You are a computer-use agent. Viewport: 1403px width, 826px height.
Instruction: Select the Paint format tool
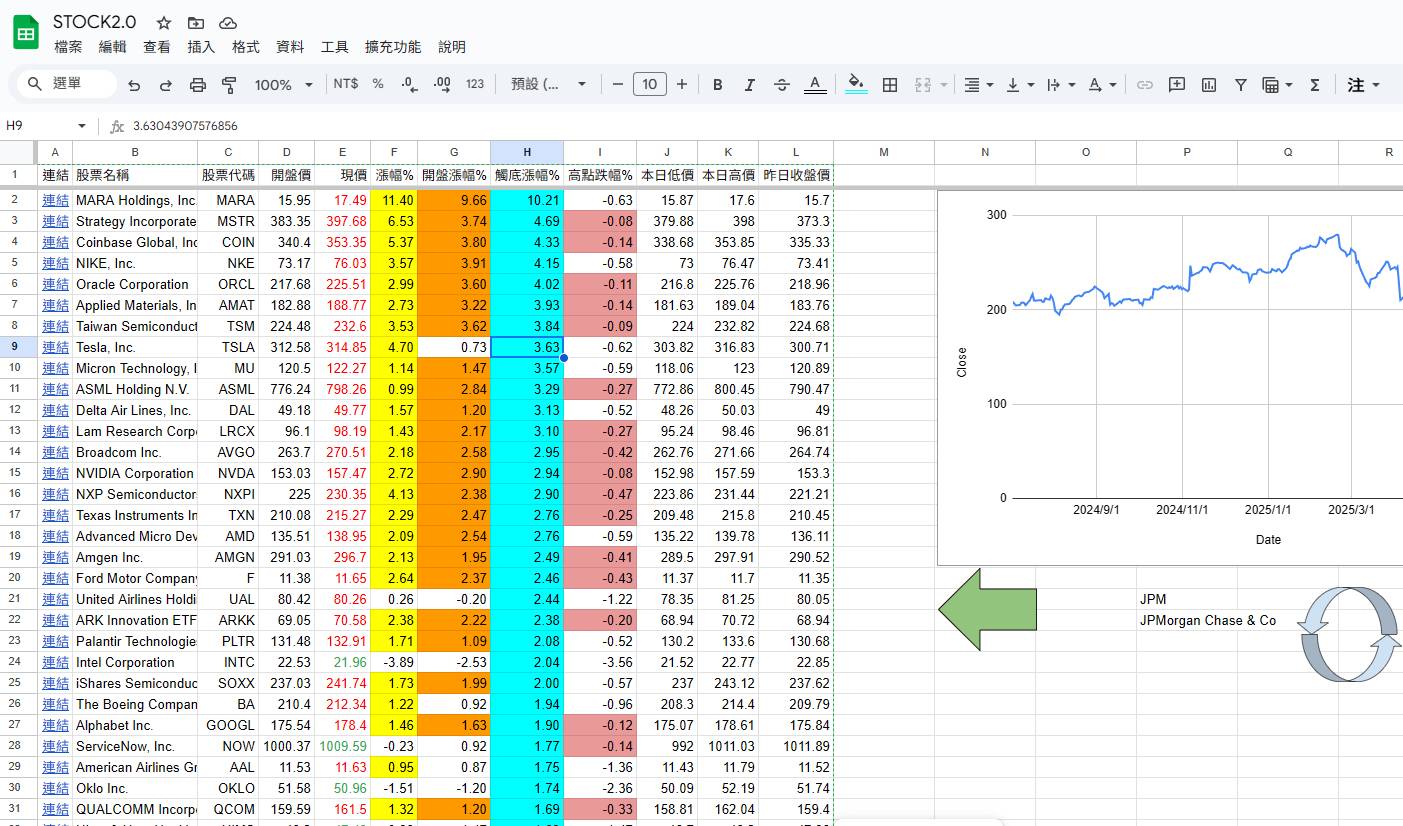(229, 85)
